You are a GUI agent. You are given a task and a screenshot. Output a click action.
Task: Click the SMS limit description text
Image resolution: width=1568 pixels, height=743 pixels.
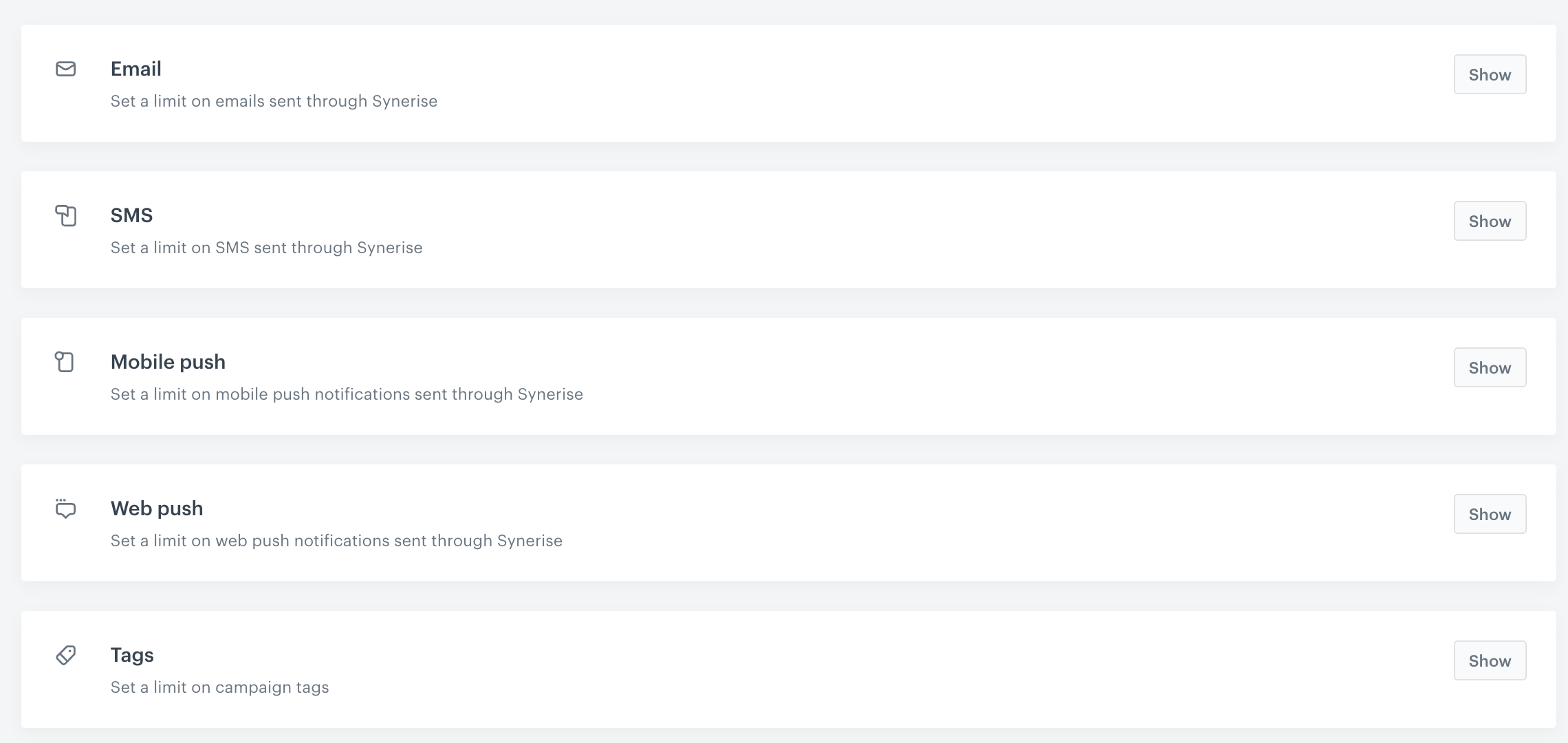click(266, 248)
